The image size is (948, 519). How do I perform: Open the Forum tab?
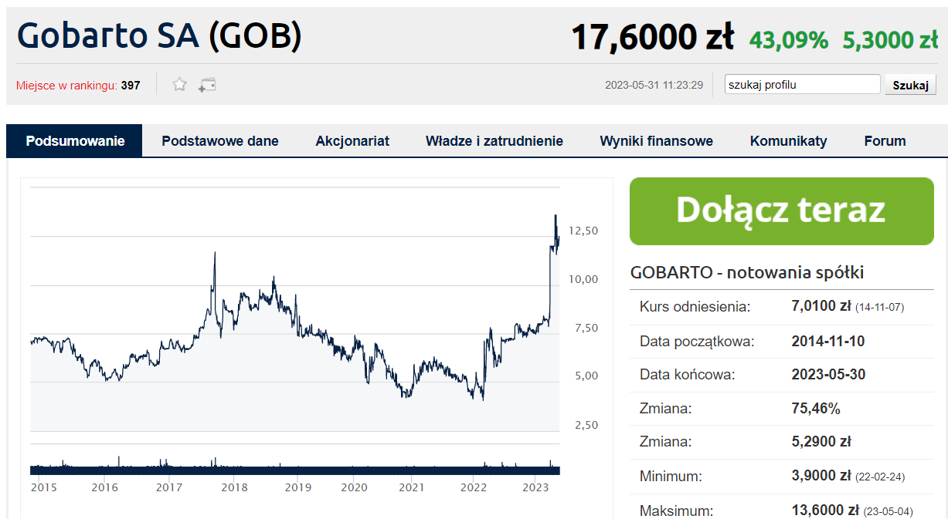tap(885, 141)
